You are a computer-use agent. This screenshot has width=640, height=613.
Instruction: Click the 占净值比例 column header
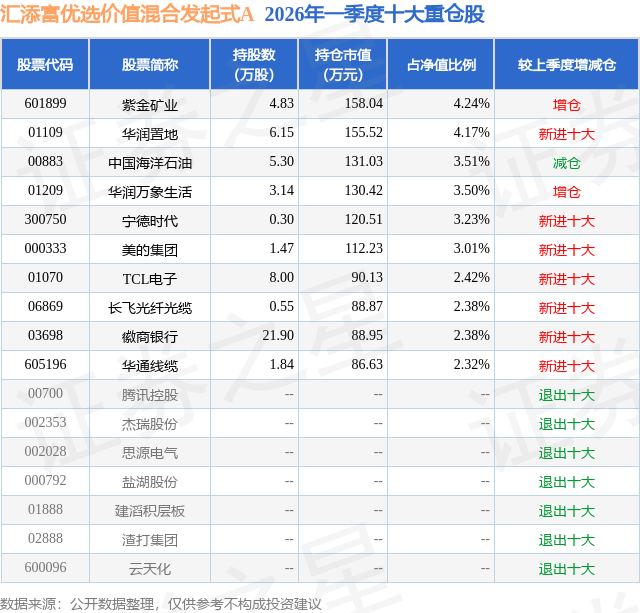pyautogui.click(x=441, y=64)
